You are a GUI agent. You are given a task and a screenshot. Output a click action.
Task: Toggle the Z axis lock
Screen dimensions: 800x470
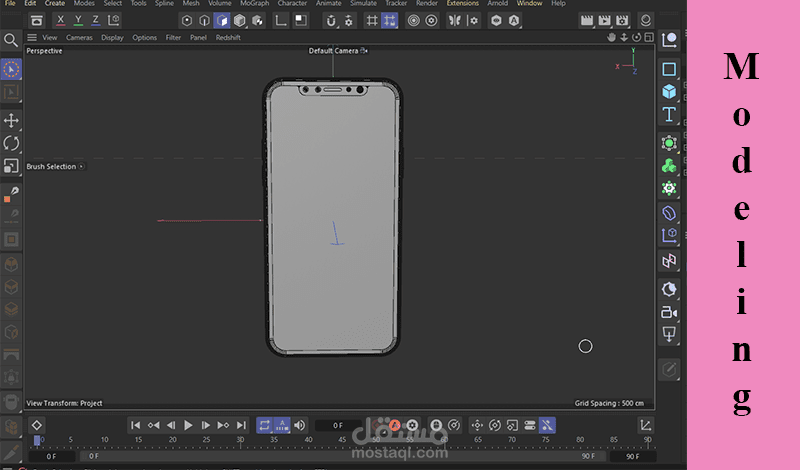click(96, 20)
